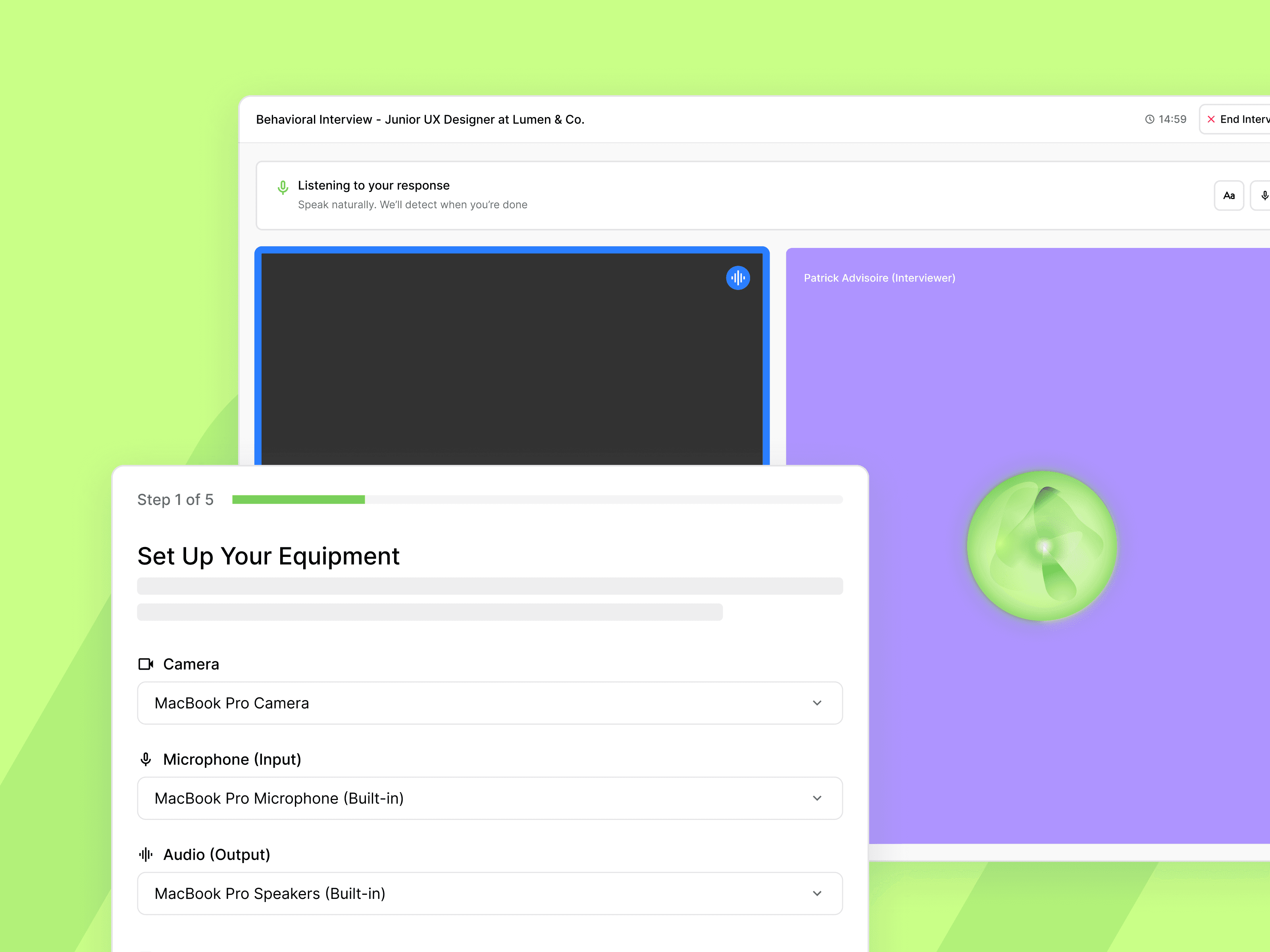The width and height of the screenshot is (1270, 952).
Task: Click the chevron in the Audio output selector
Action: click(817, 893)
